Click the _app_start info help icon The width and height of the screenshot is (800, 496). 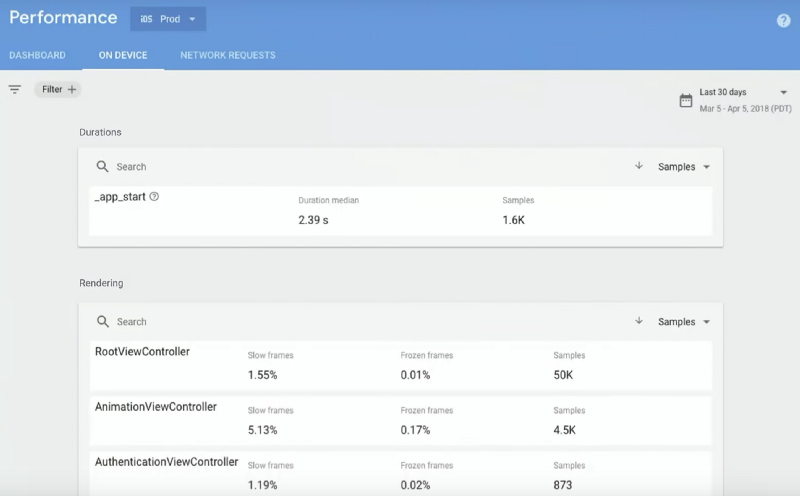(154, 197)
